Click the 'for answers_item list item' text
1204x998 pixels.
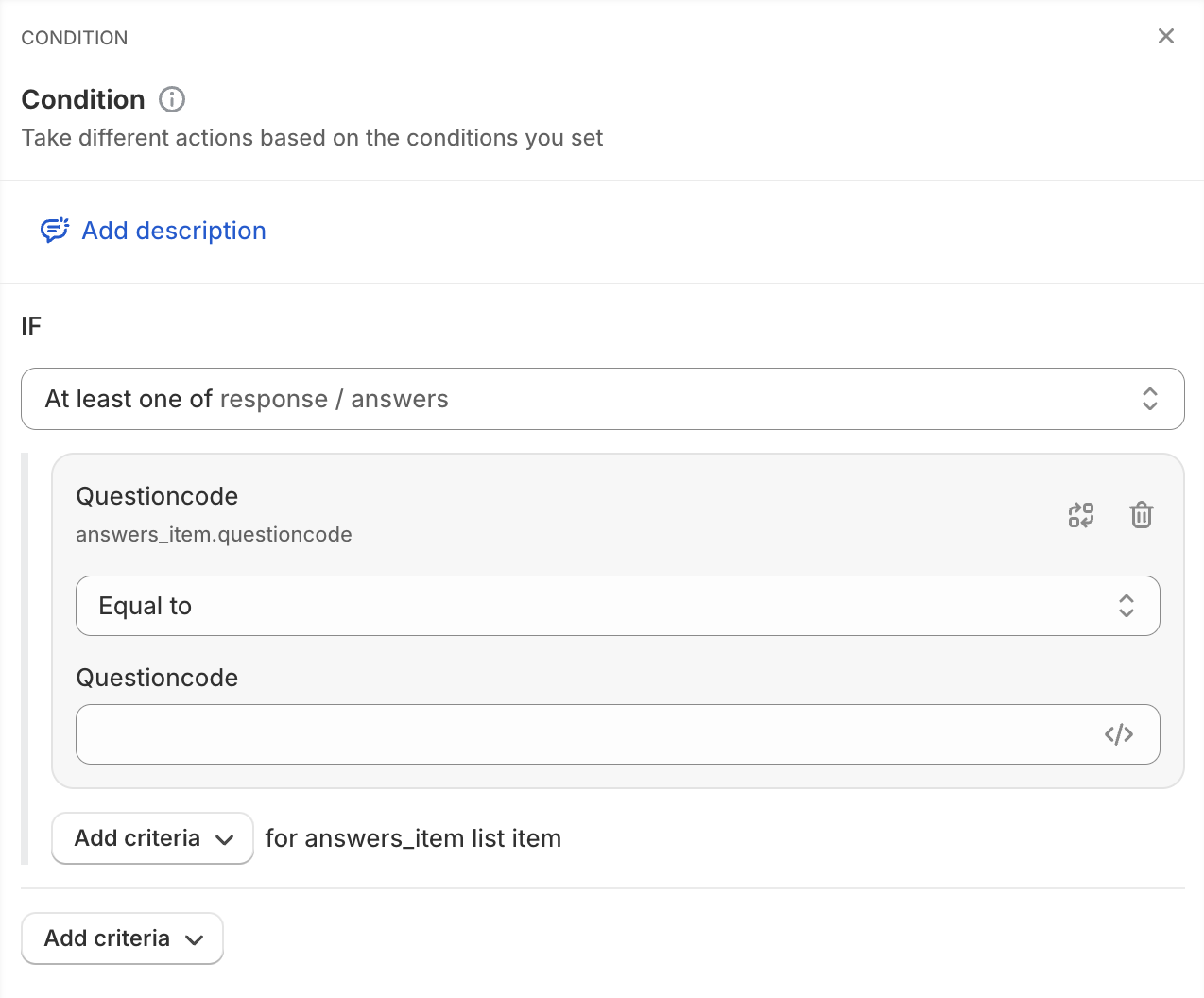point(413,838)
